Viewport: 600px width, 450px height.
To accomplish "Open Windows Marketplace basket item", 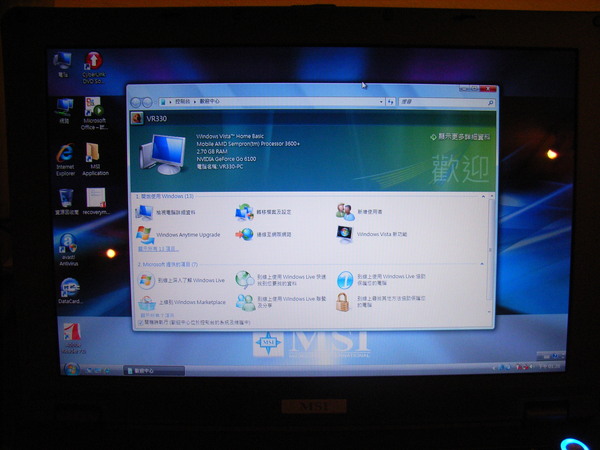I will [x=182, y=303].
